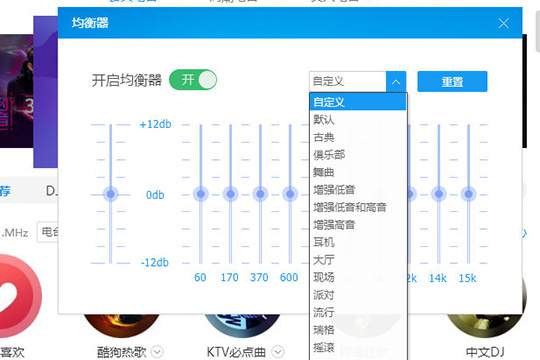Expand arrow next to 酷狗热歌

click(x=157, y=352)
